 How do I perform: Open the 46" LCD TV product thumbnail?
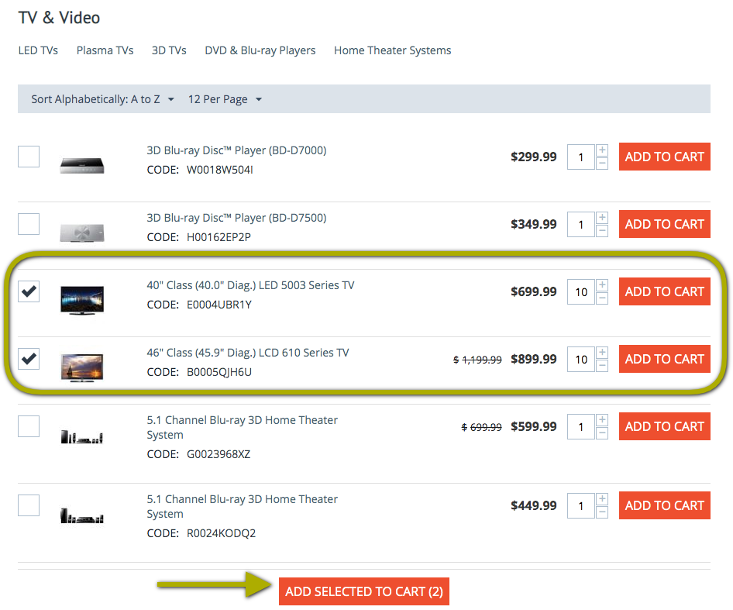pos(82,367)
